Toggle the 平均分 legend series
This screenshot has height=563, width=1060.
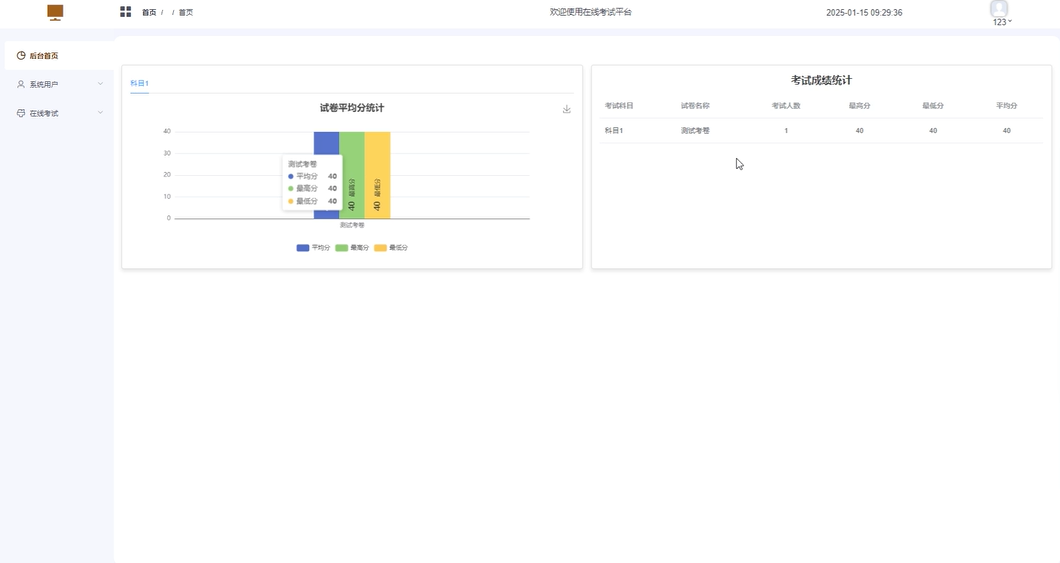click(x=313, y=248)
